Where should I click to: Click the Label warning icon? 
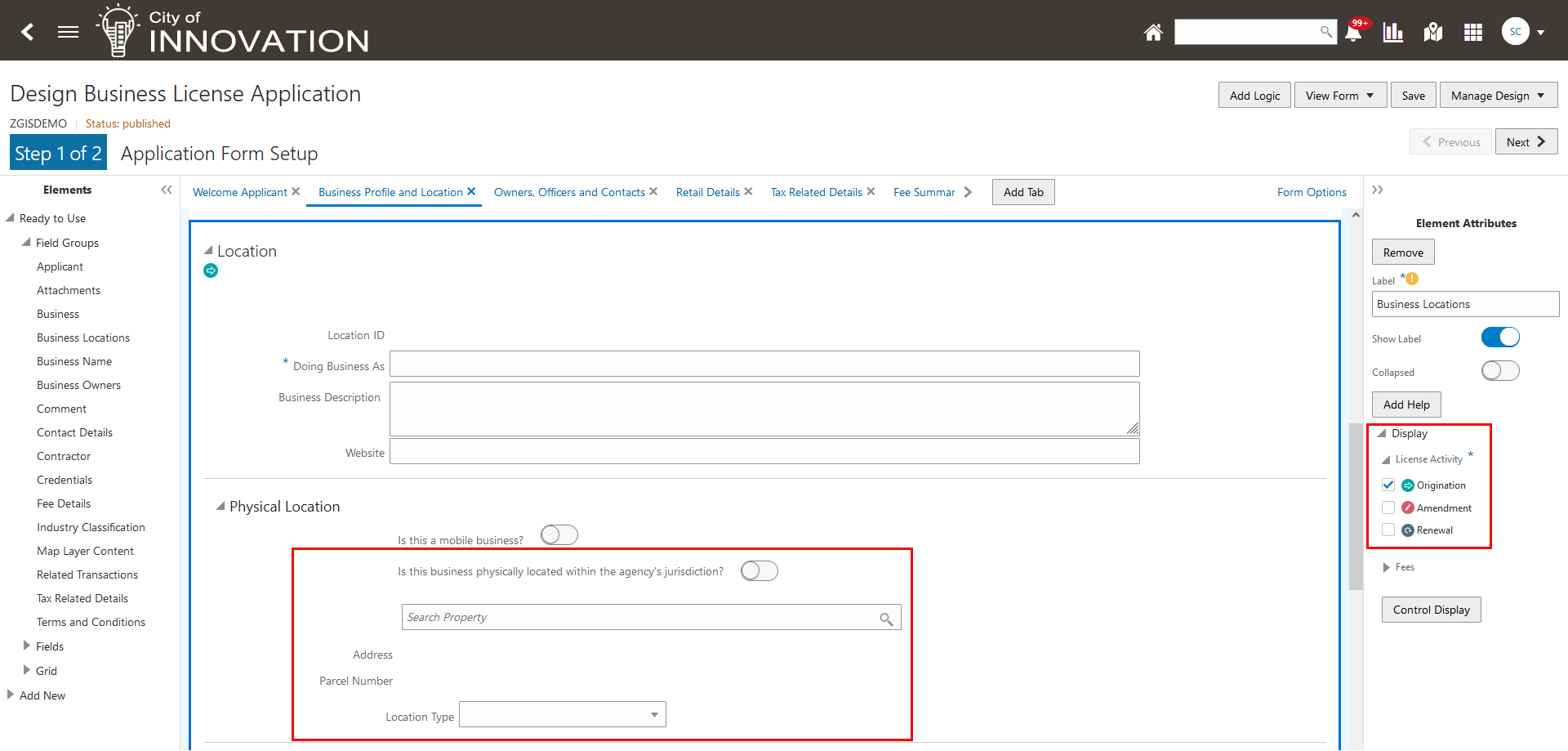click(1412, 279)
